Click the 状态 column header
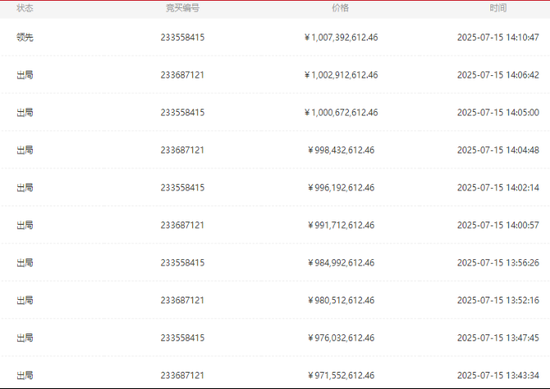Viewport: 550px width, 389px height. point(25,8)
